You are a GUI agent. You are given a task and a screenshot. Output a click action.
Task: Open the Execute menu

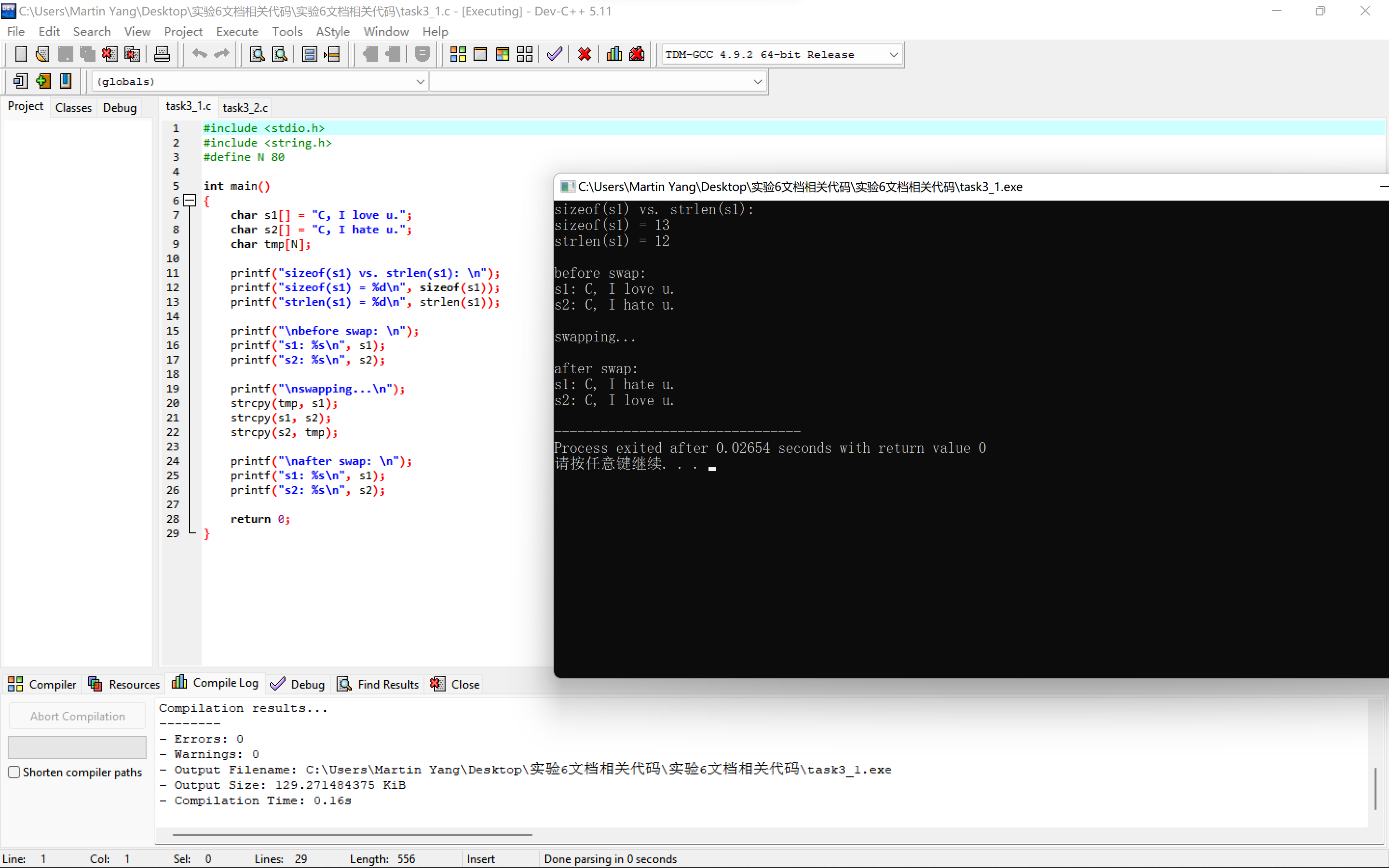[x=236, y=31]
